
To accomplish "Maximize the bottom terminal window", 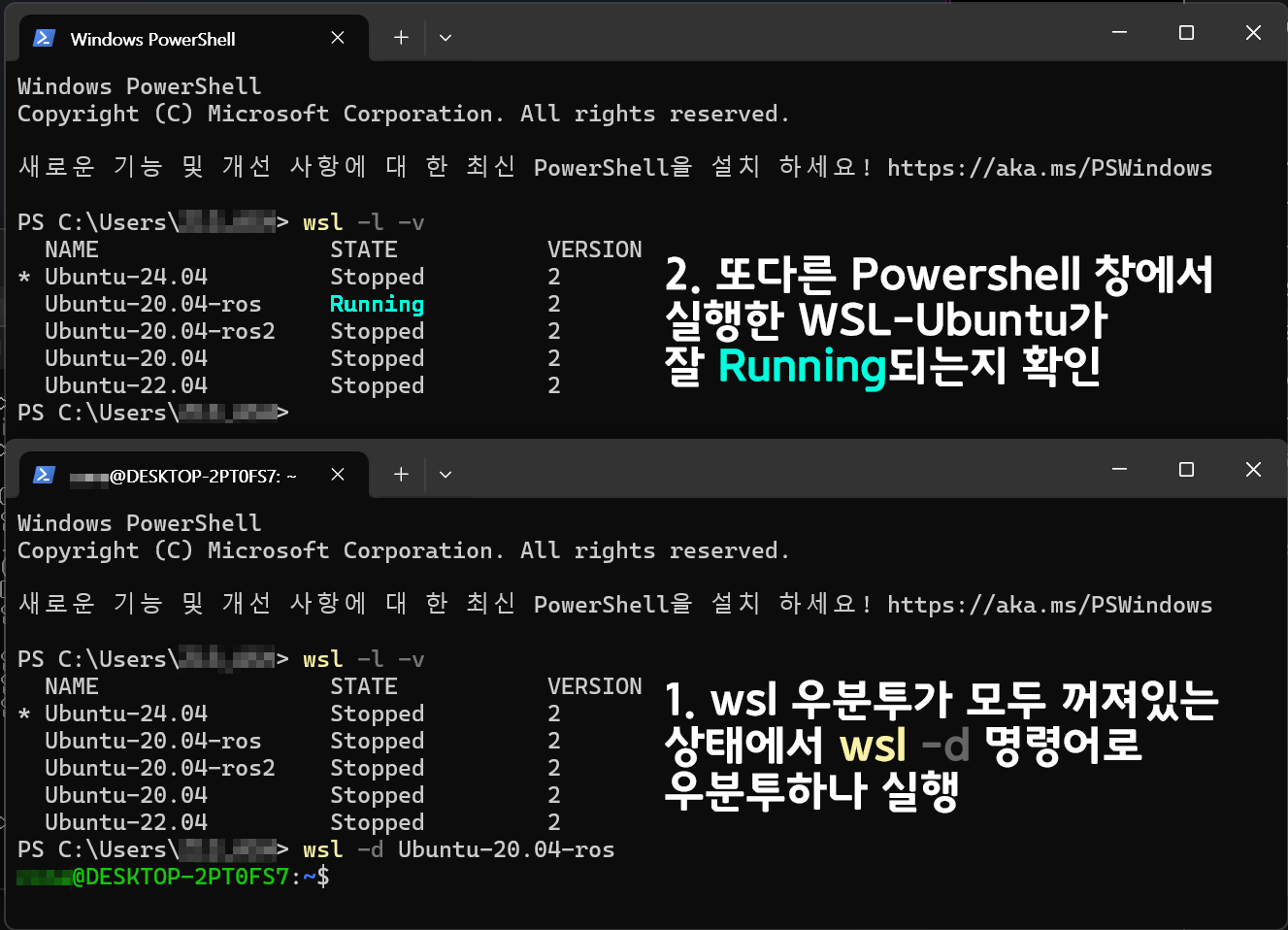I will click(x=1186, y=470).
